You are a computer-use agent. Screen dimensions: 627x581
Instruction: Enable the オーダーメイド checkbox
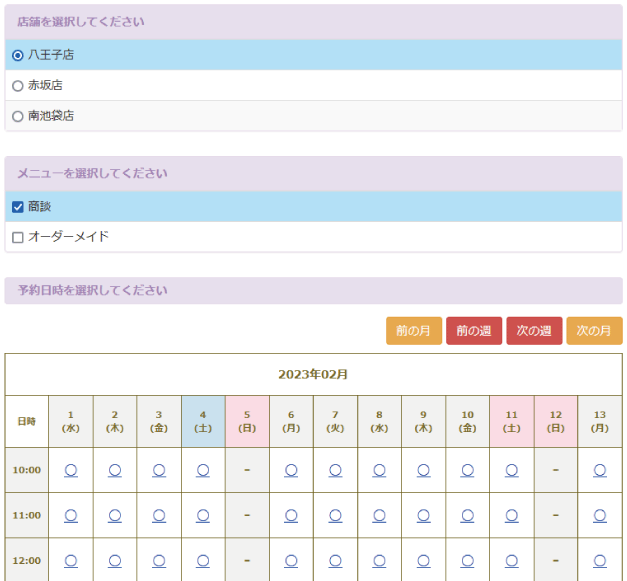pyautogui.click(x=18, y=237)
